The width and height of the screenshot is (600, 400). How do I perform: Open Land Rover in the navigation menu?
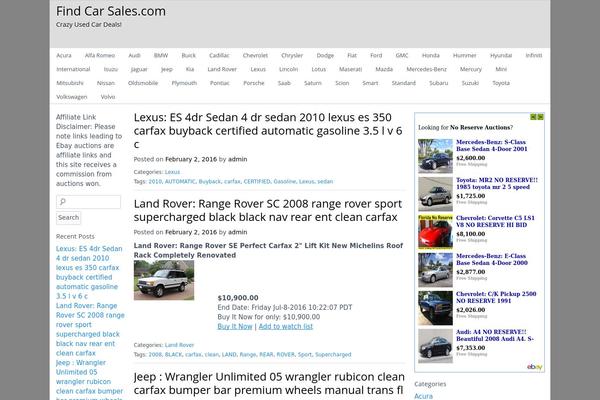coord(222,69)
